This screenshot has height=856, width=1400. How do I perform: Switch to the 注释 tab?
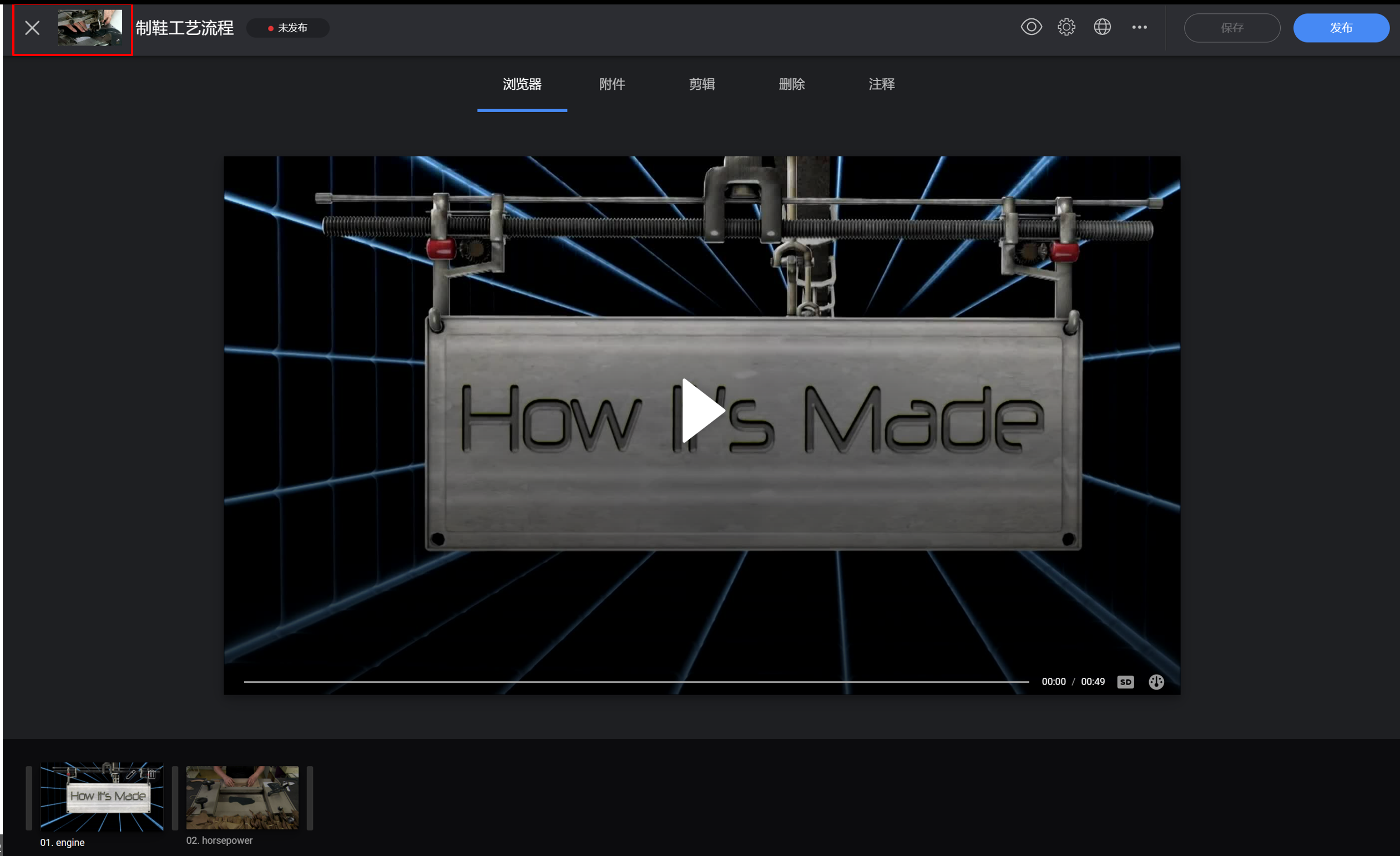[x=881, y=85]
